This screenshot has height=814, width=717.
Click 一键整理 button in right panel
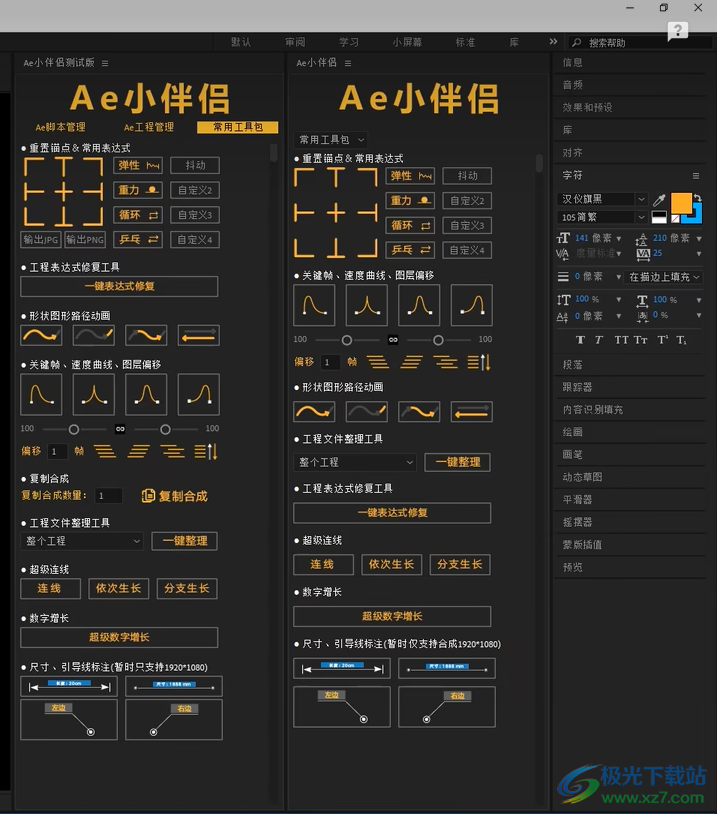tap(457, 462)
